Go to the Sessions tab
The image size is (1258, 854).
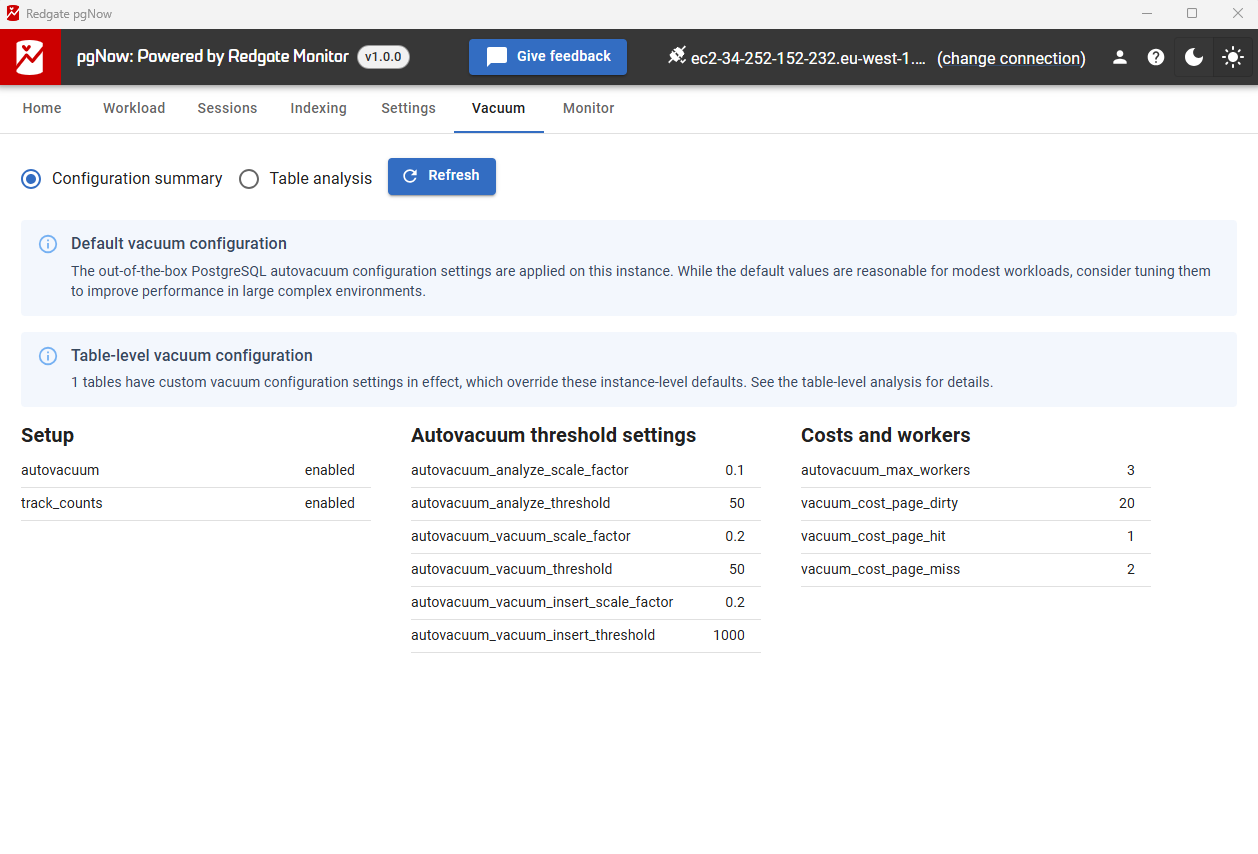227,108
